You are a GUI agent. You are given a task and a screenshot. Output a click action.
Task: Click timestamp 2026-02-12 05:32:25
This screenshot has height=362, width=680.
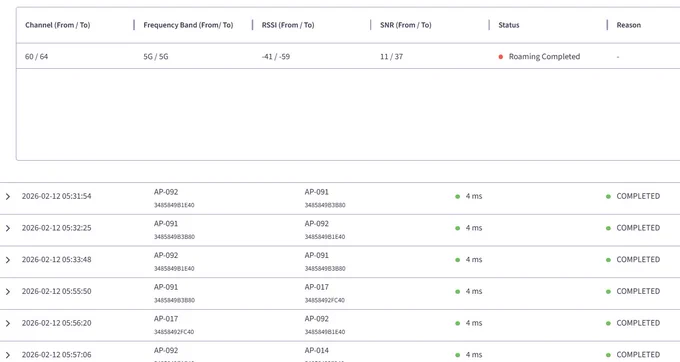pos(56,228)
